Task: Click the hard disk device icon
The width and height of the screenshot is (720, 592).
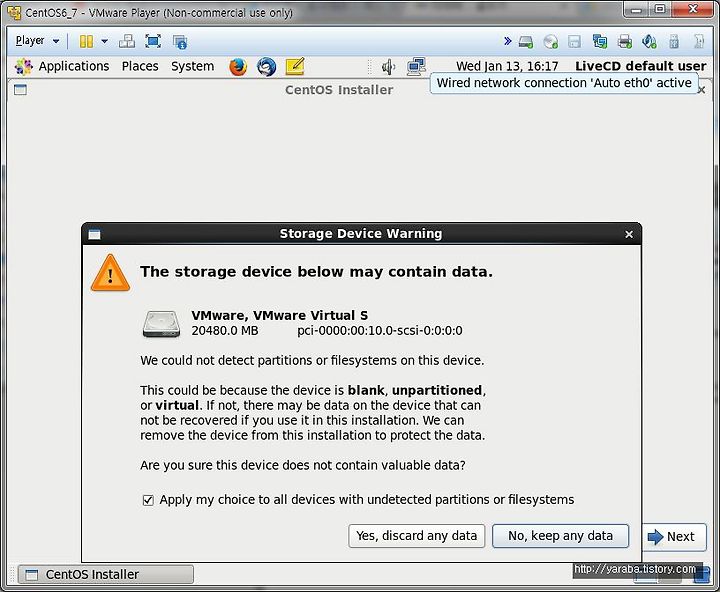Action: coord(526,42)
